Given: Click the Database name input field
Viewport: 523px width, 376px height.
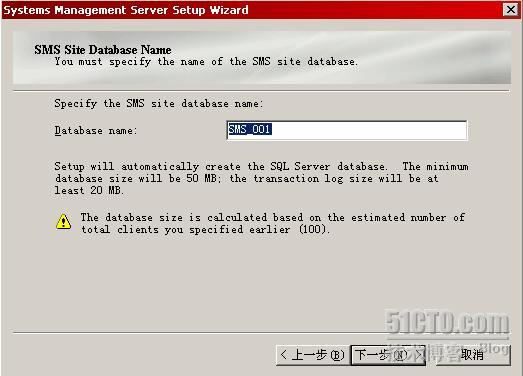Looking at the screenshot, I should point(347,130).
